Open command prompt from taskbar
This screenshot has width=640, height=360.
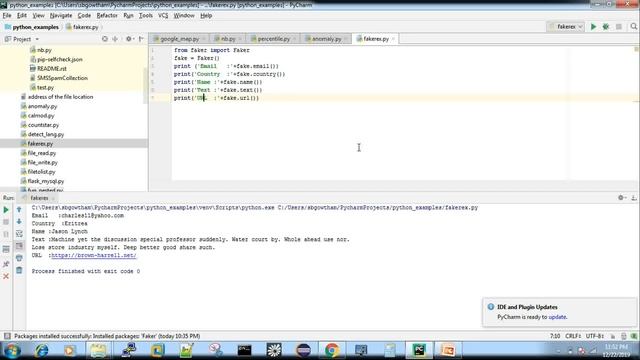(x=244, y=350)
